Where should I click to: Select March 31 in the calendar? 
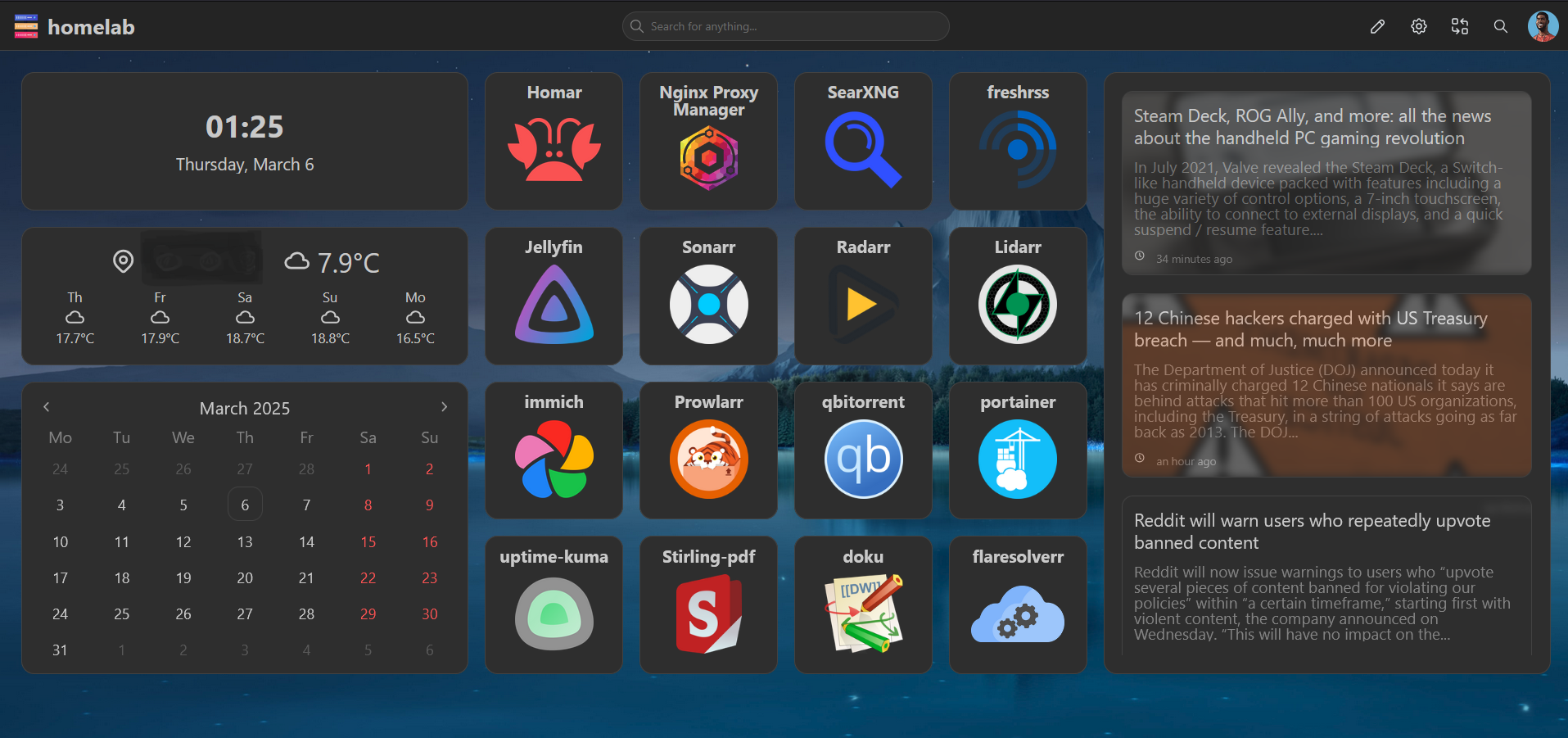click(60, 650)
